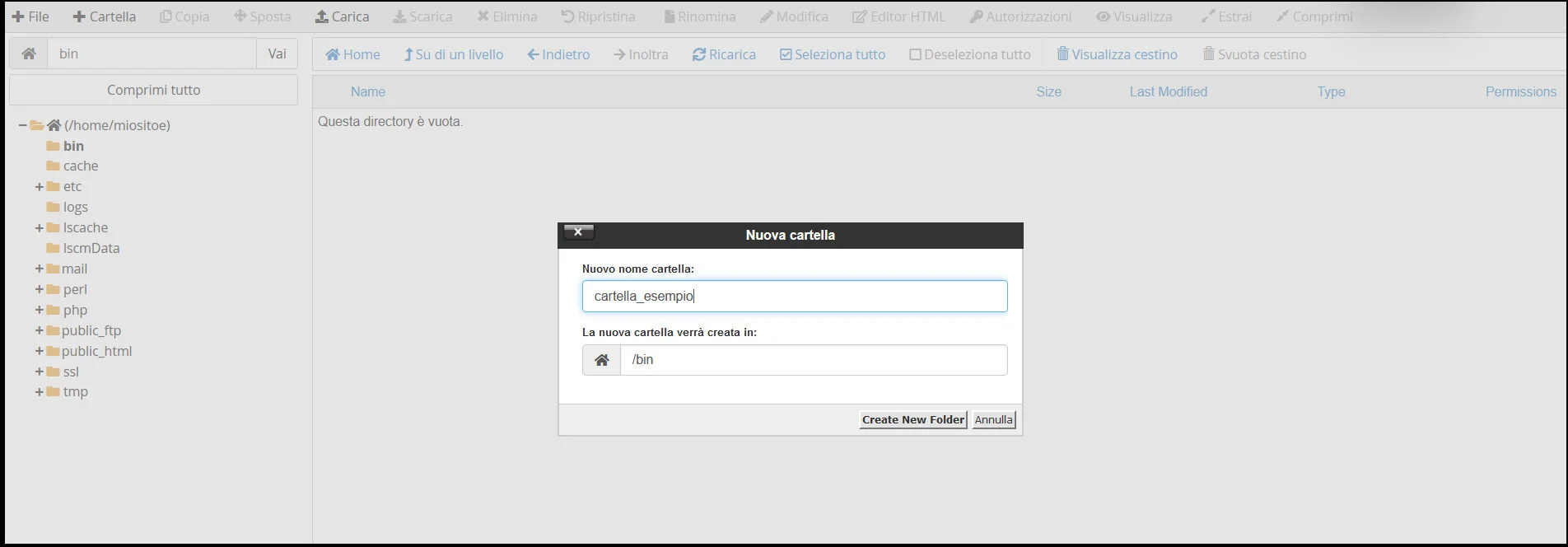
Task: Click the Autorizzazioni toolbar item
Action: [1021, 16]
